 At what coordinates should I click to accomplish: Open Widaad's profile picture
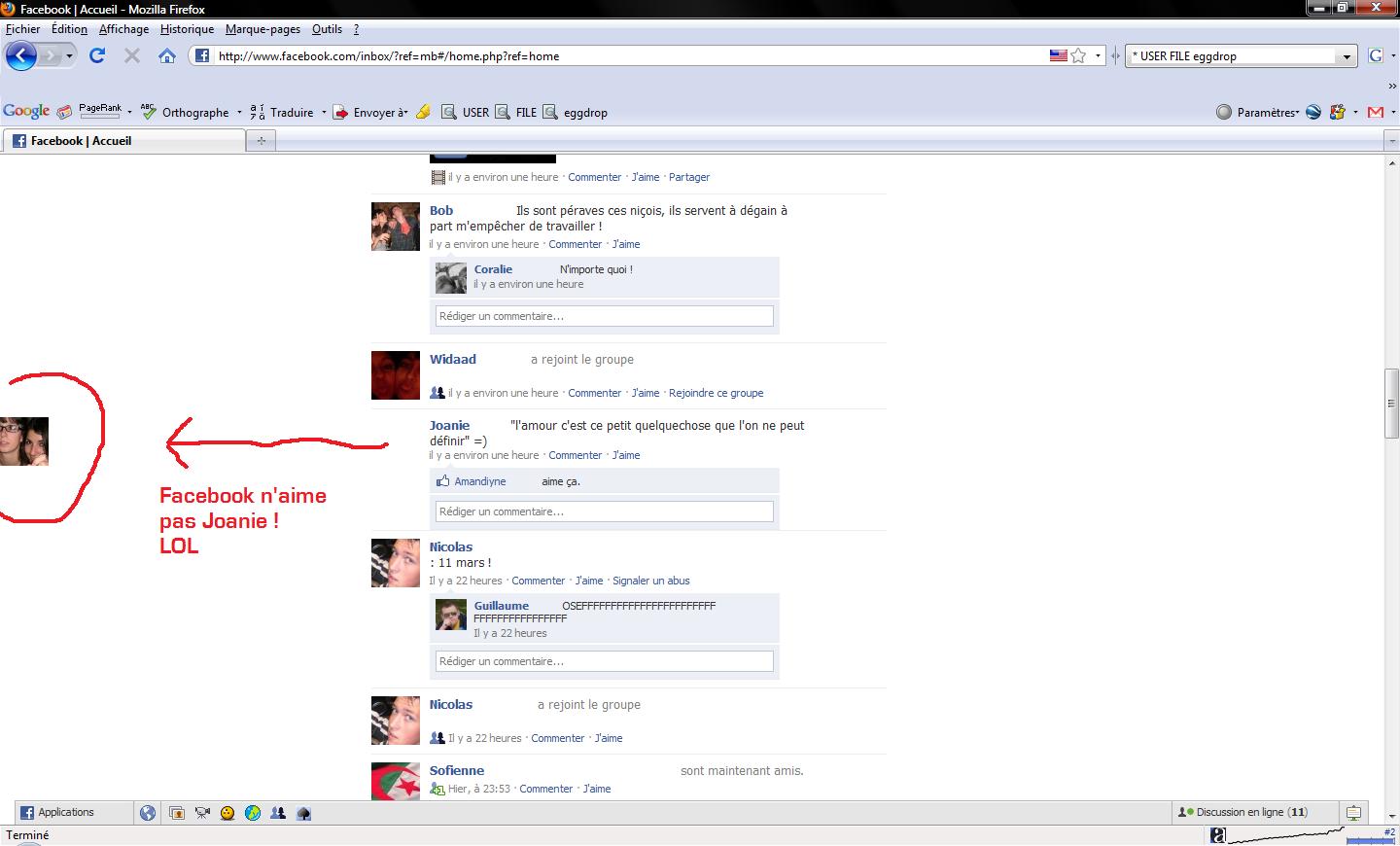point(396,375)
